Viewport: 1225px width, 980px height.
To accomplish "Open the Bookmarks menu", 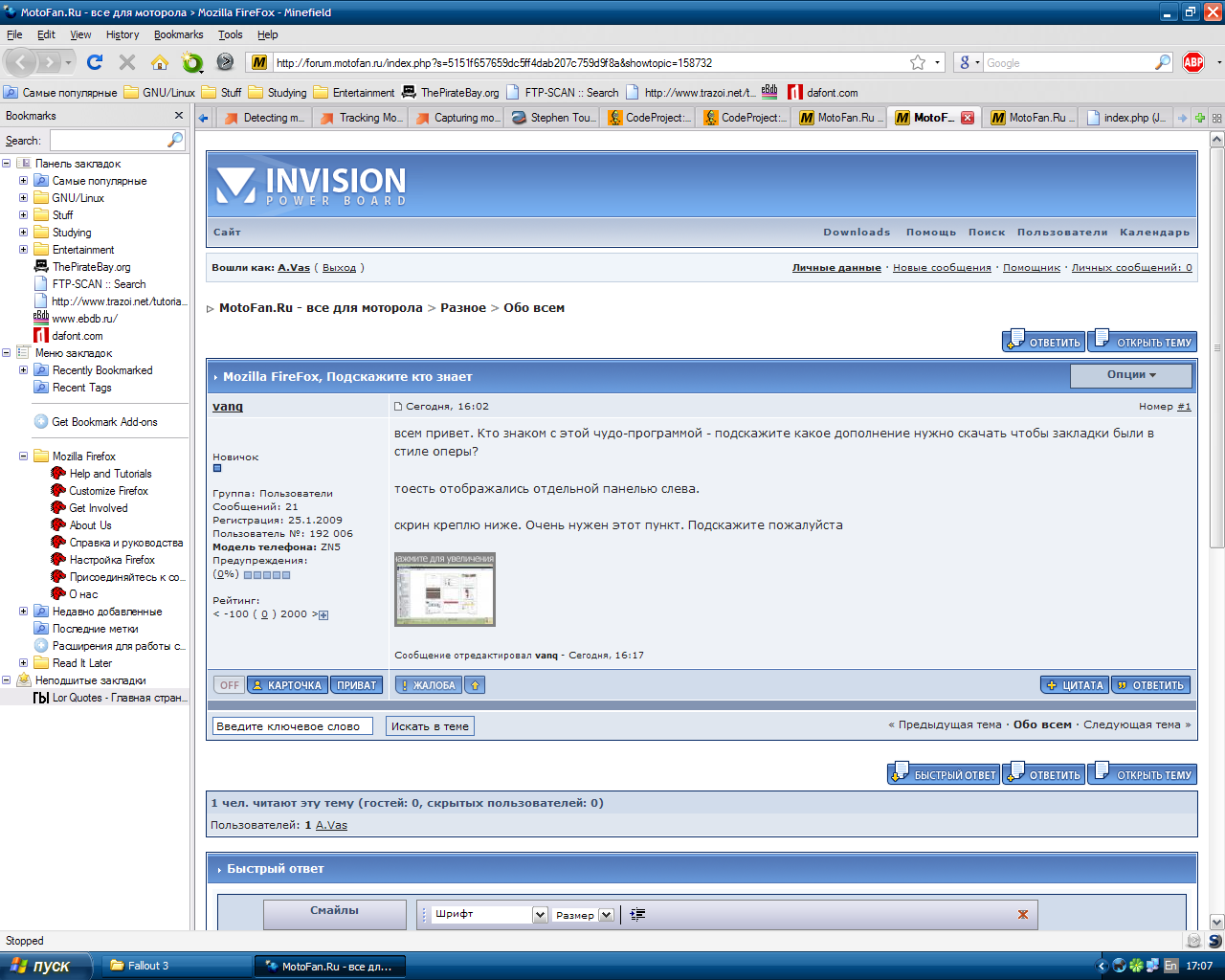I will pyautogui.click(x=178, y=34).
